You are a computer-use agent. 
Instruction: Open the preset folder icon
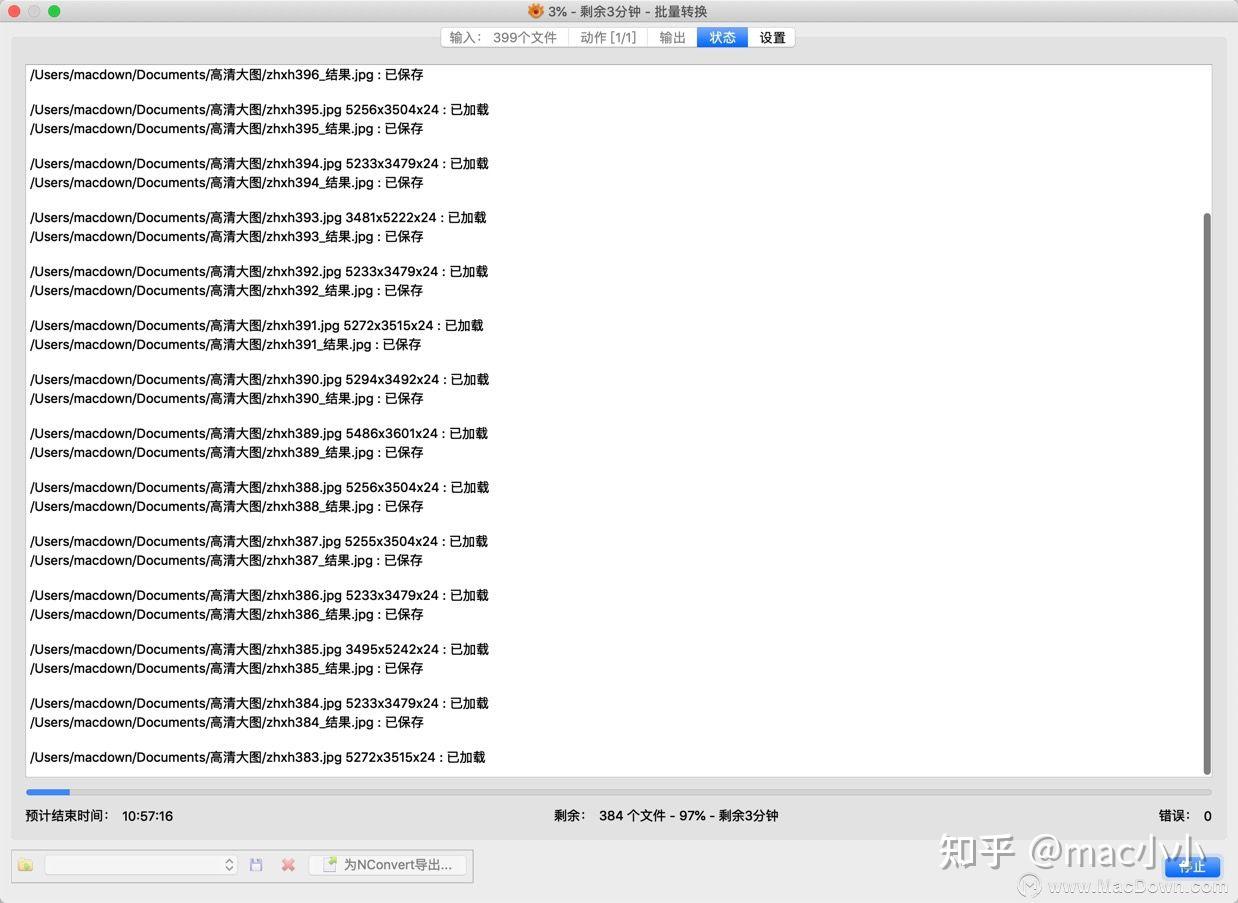[25, 865]
